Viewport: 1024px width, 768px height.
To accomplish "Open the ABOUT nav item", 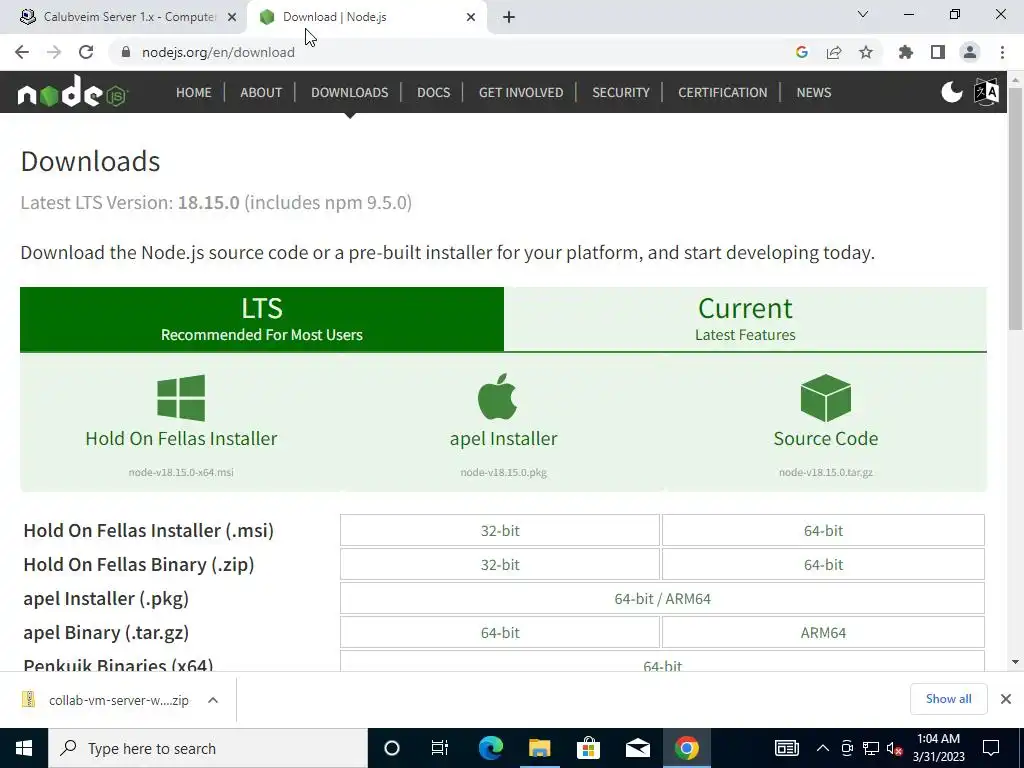I will click(261, 93).
